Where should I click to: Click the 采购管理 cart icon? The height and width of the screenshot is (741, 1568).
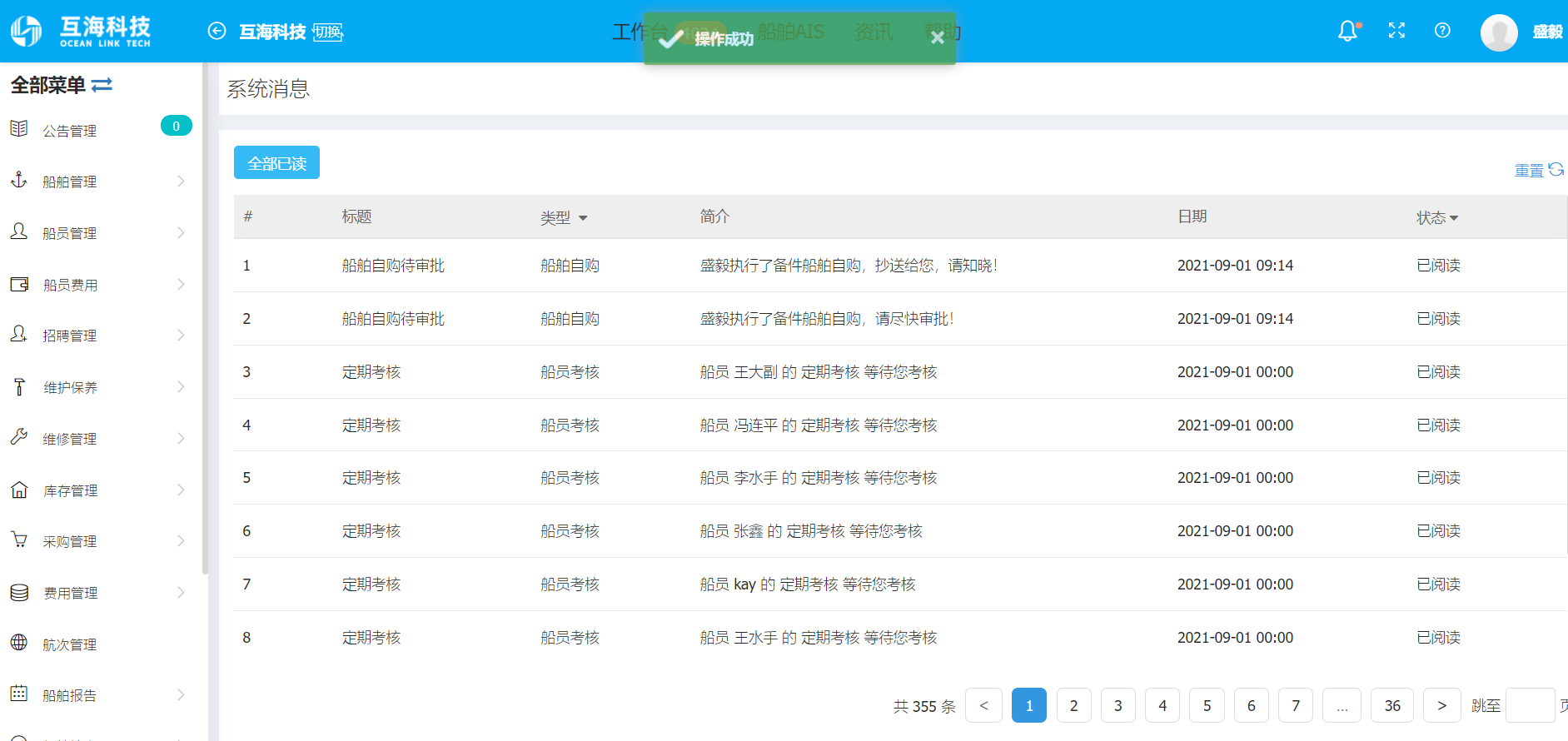pos(19,540)
